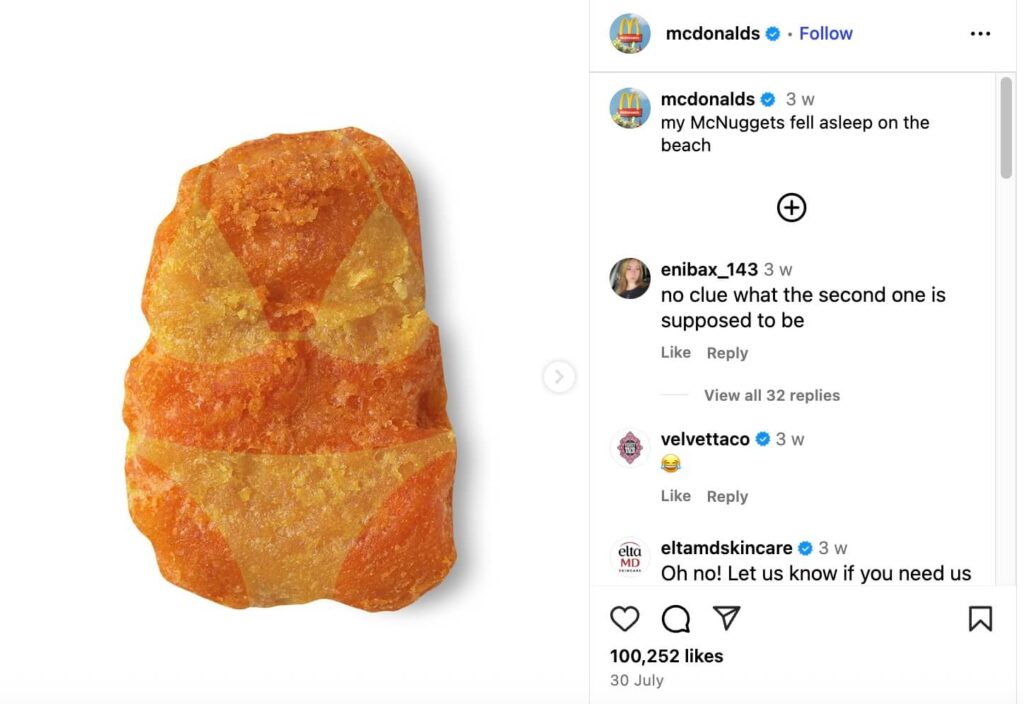Expand View all 32 replies

[771, 395]
